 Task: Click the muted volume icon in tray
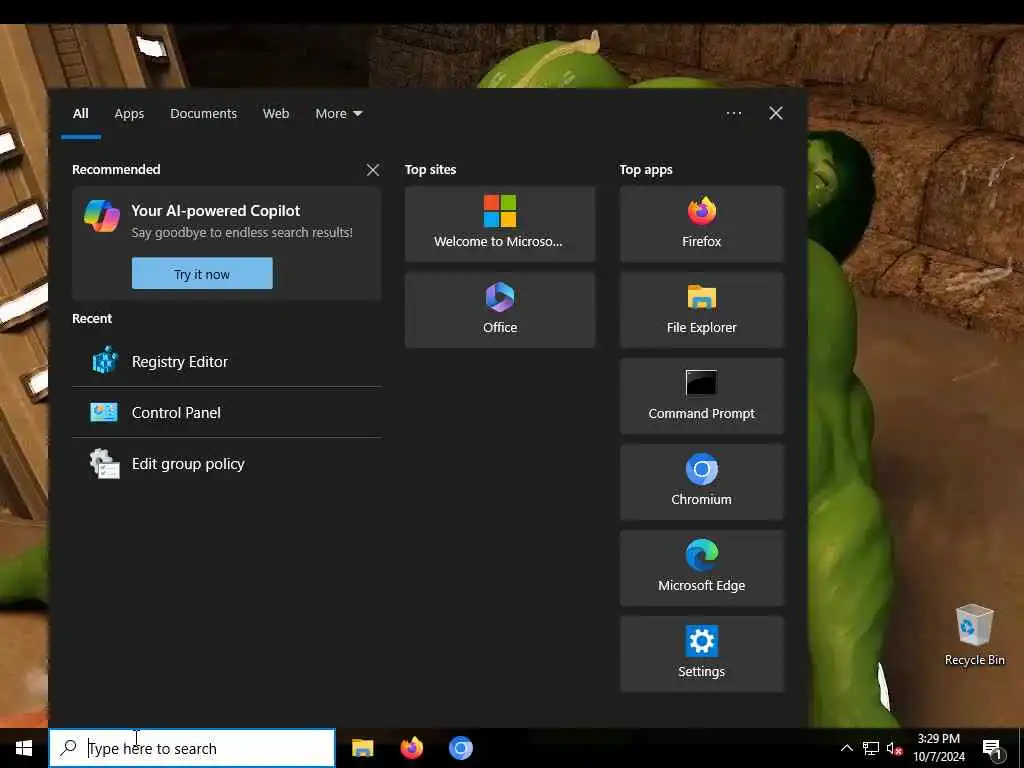pos(895,748)
